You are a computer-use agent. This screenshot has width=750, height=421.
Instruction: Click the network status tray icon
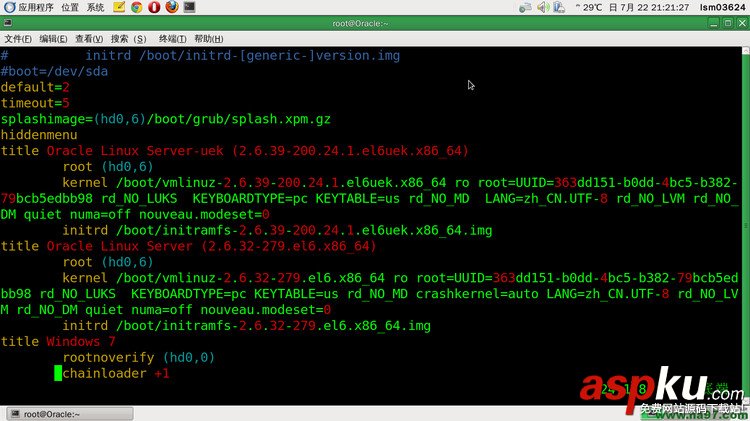click(525, 7)
